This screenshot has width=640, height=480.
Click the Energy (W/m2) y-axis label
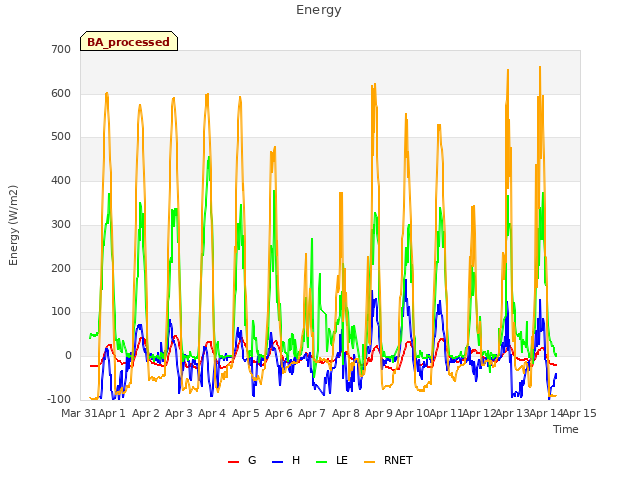[13, 225]
